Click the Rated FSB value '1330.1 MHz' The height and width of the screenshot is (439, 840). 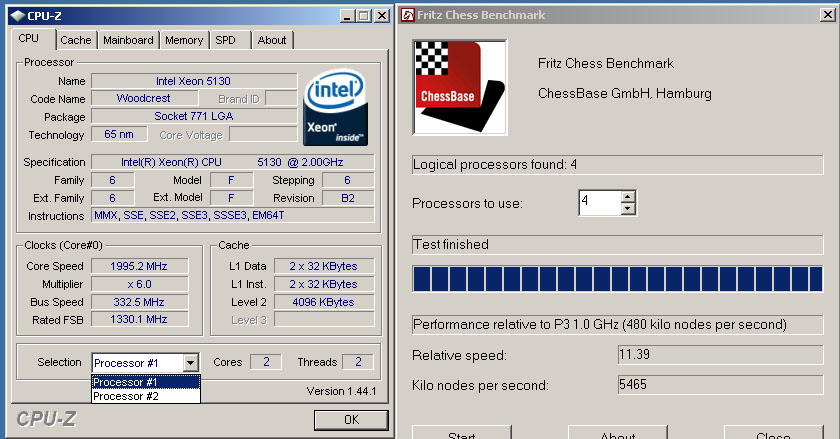(139, 319)
